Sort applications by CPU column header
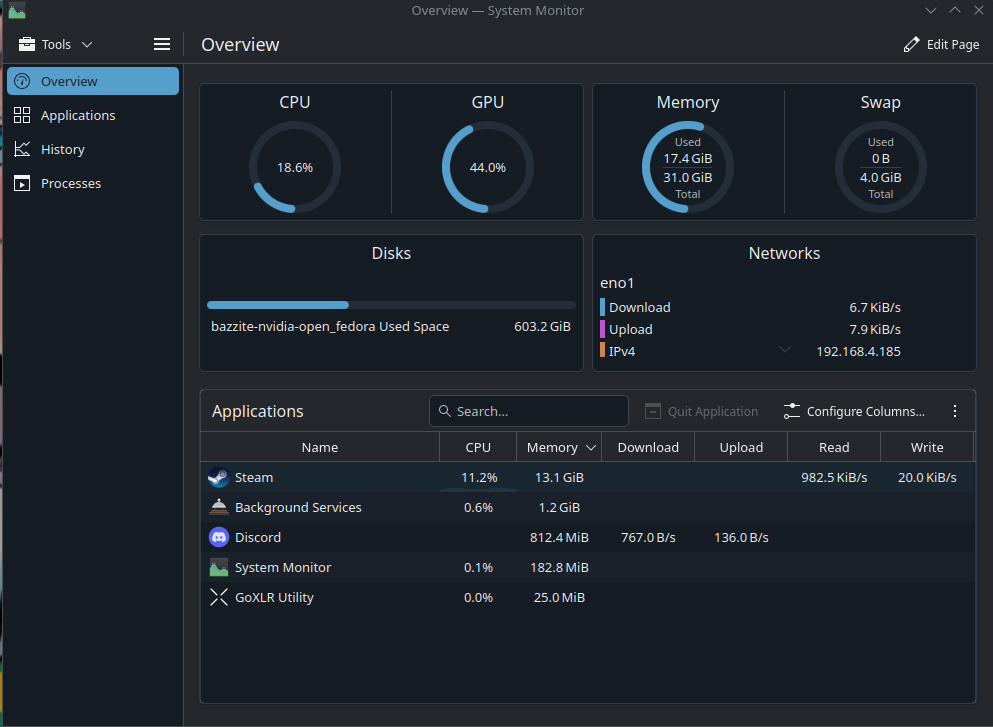993x727 pixels. 478,447
